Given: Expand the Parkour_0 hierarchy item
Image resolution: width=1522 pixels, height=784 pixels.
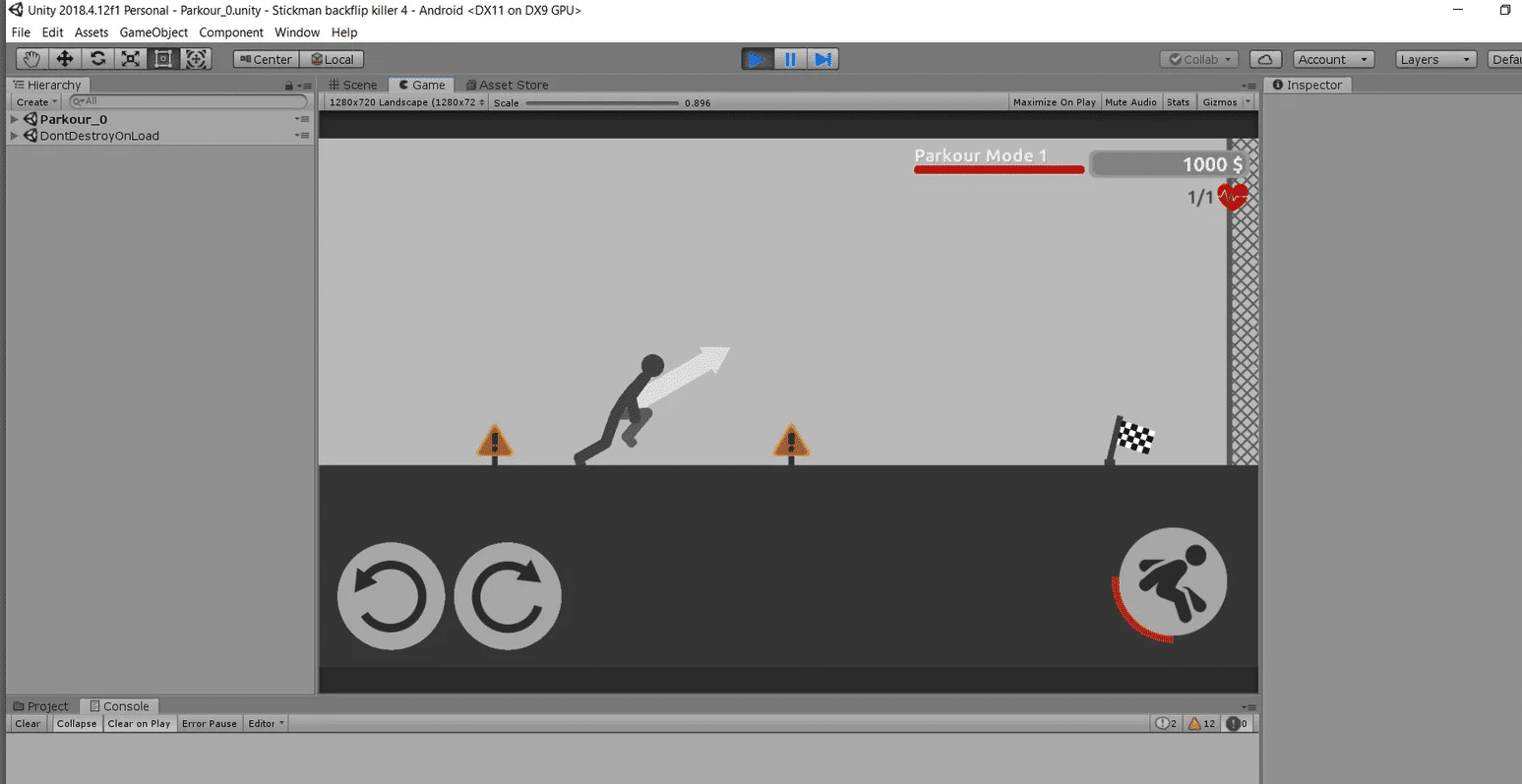Looking at the screenshot, I should click(14, 118).
